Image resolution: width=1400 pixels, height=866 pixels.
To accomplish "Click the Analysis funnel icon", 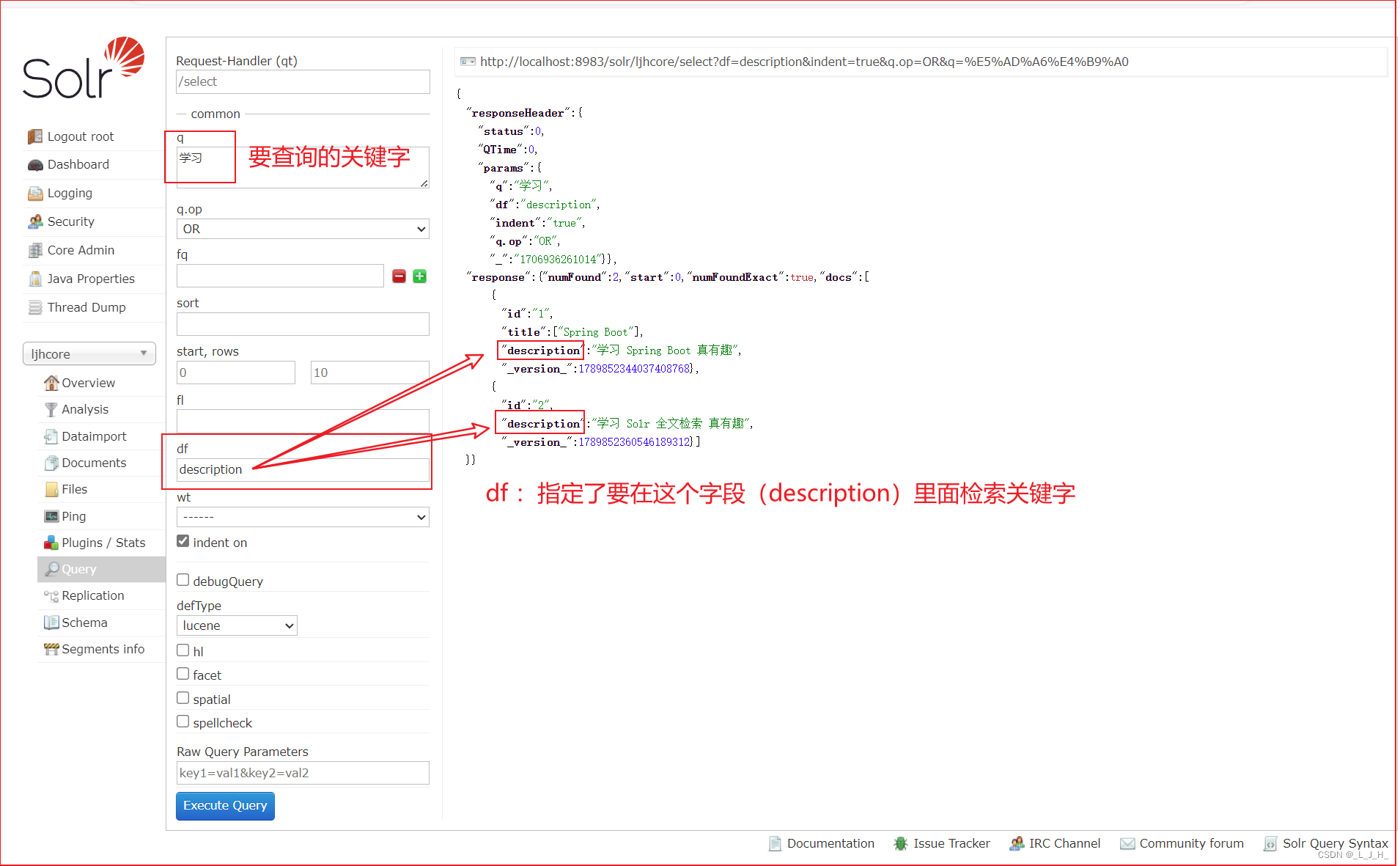I will (x=51, y=409).
